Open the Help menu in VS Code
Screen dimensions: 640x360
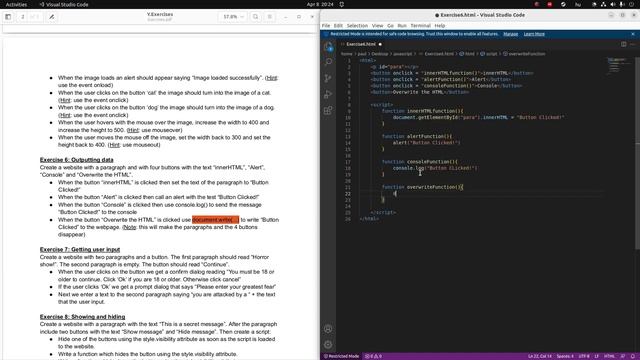click(x=440, y=26)
